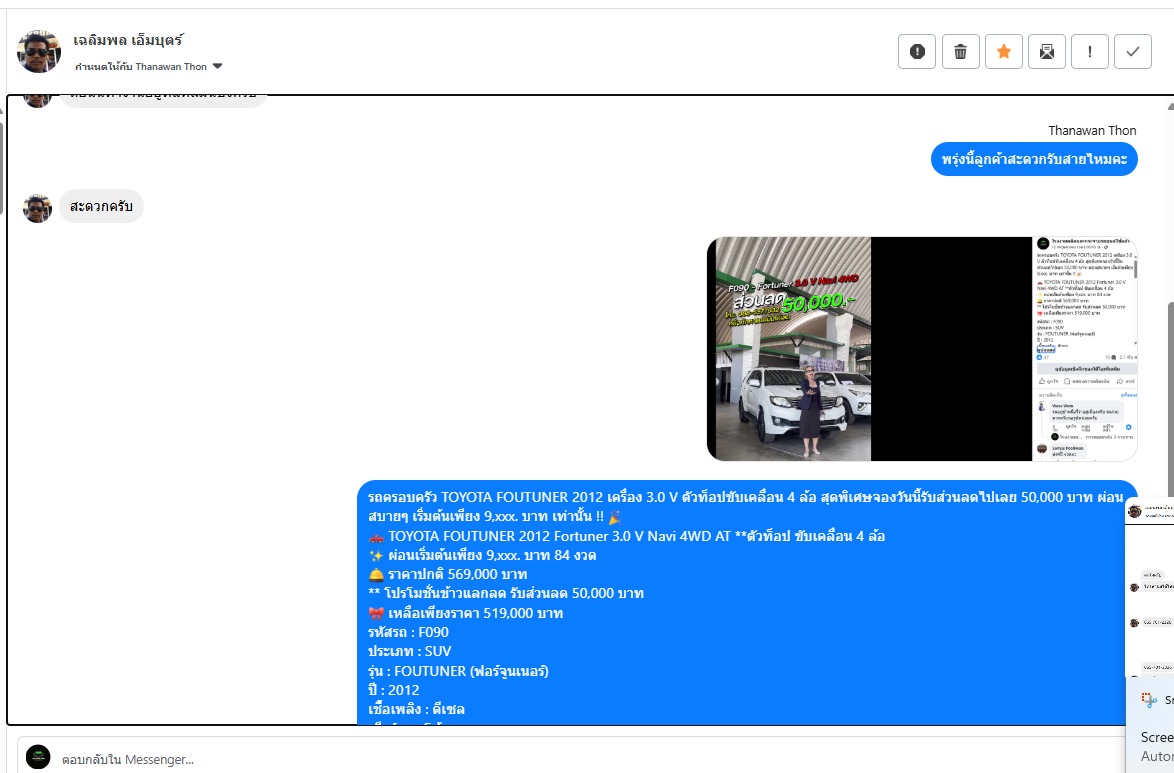This screenshot has height=773, width=1174.
Task: Click the เชื้อเพลิง : ดีเซล line
Action: pyautogui.click(x=416, y=709)
